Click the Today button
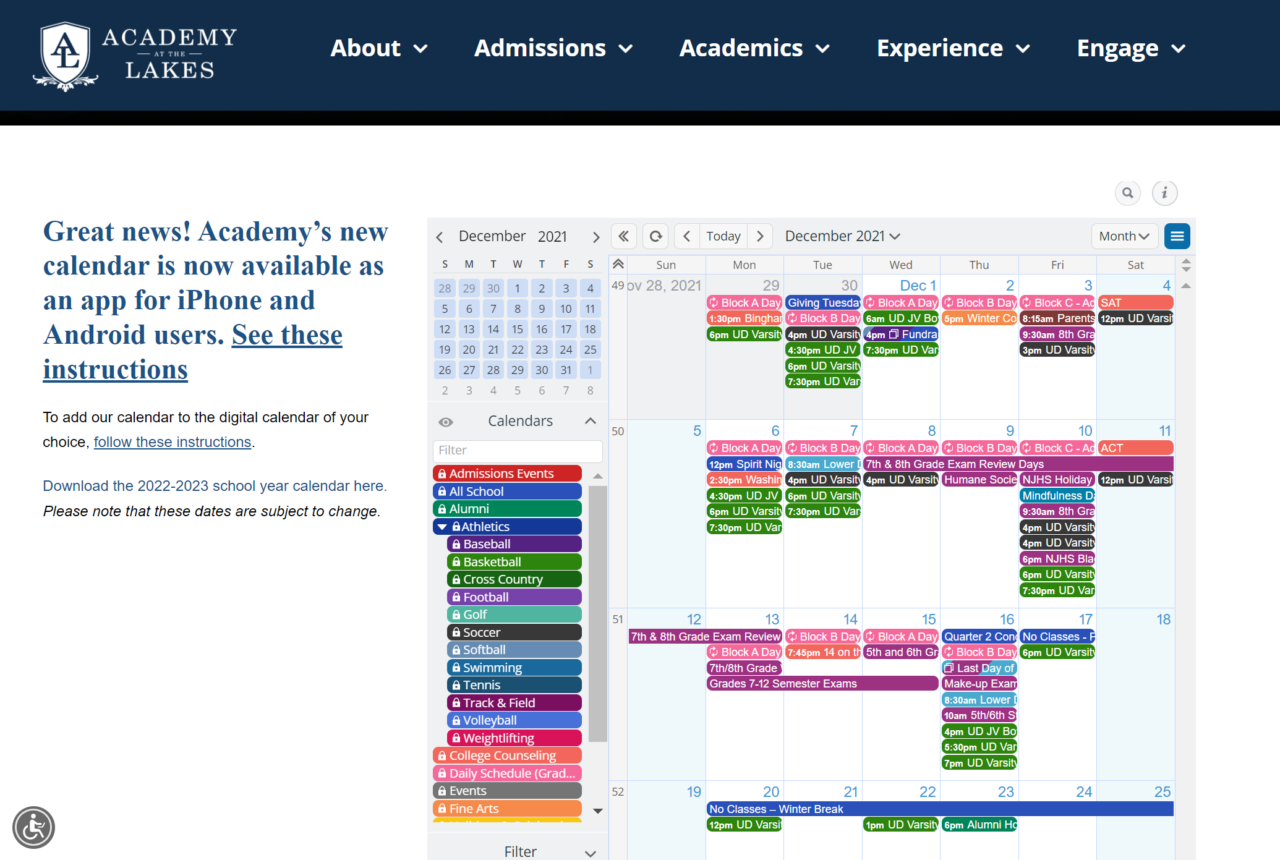Screen dimensions: 1280x860 click(x=723, y=236)
